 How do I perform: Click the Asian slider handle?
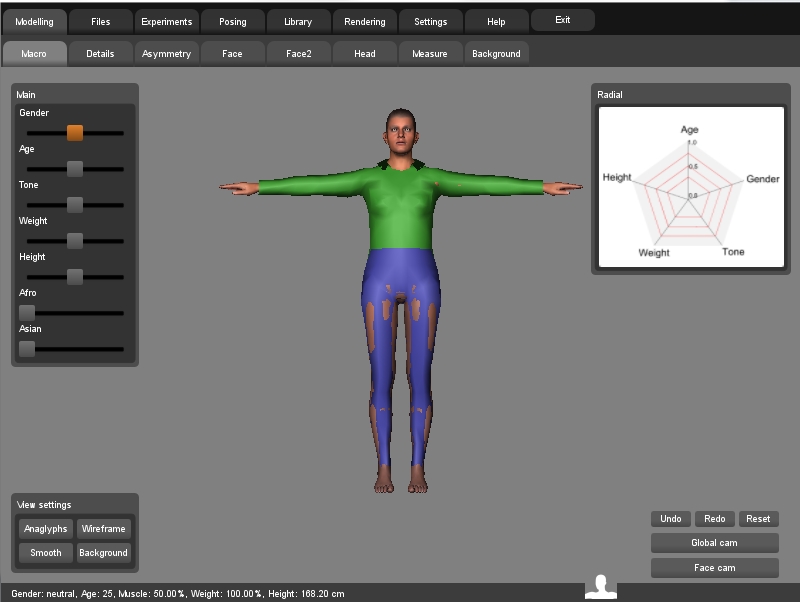click(27, 349)
